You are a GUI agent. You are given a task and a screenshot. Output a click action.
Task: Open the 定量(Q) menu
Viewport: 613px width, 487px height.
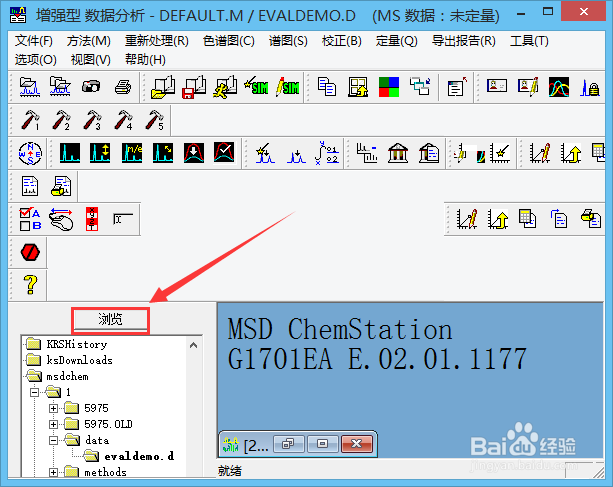[x=396, y=41]
